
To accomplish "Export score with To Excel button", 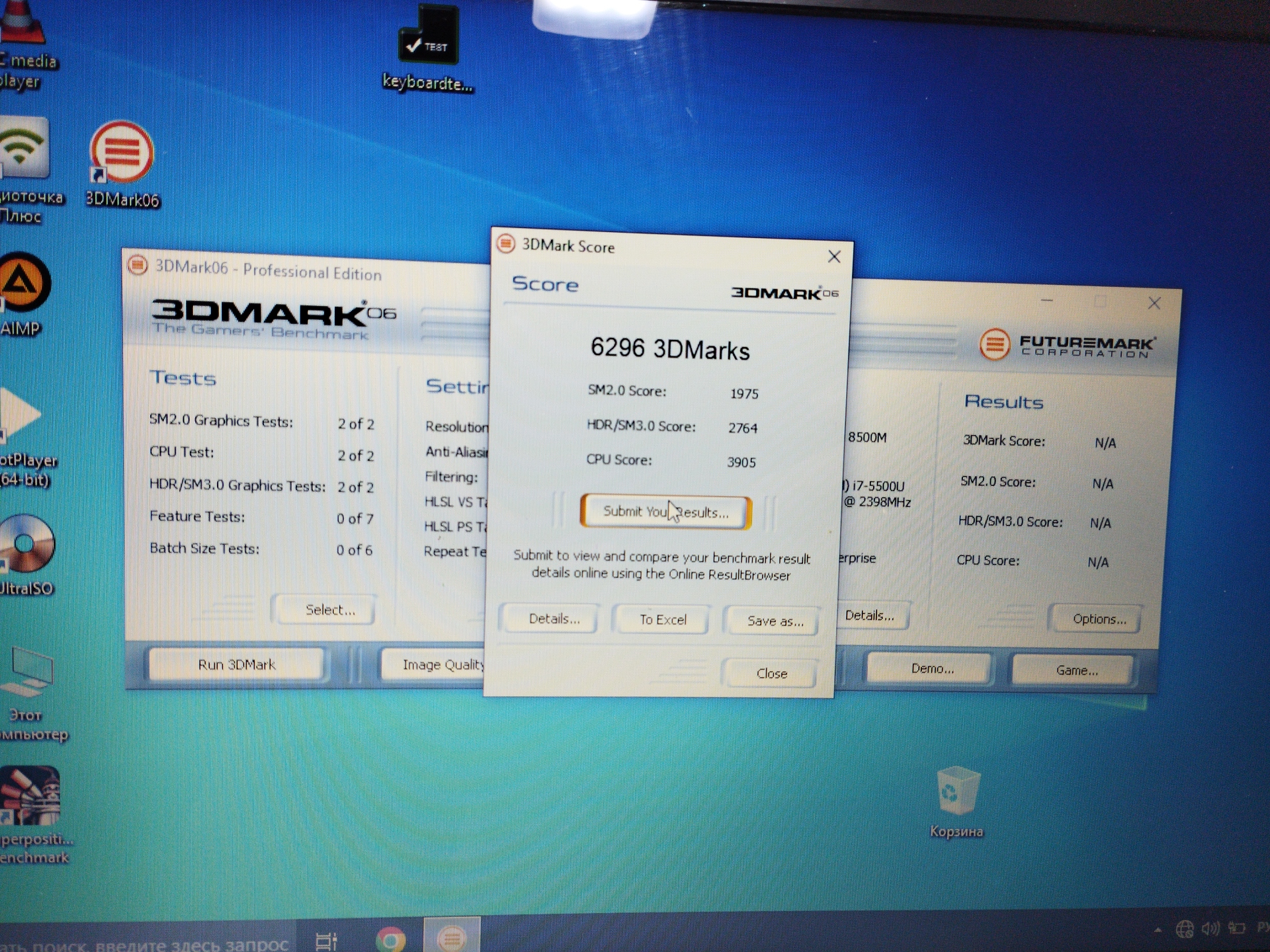I will click(x=663, y=619).
